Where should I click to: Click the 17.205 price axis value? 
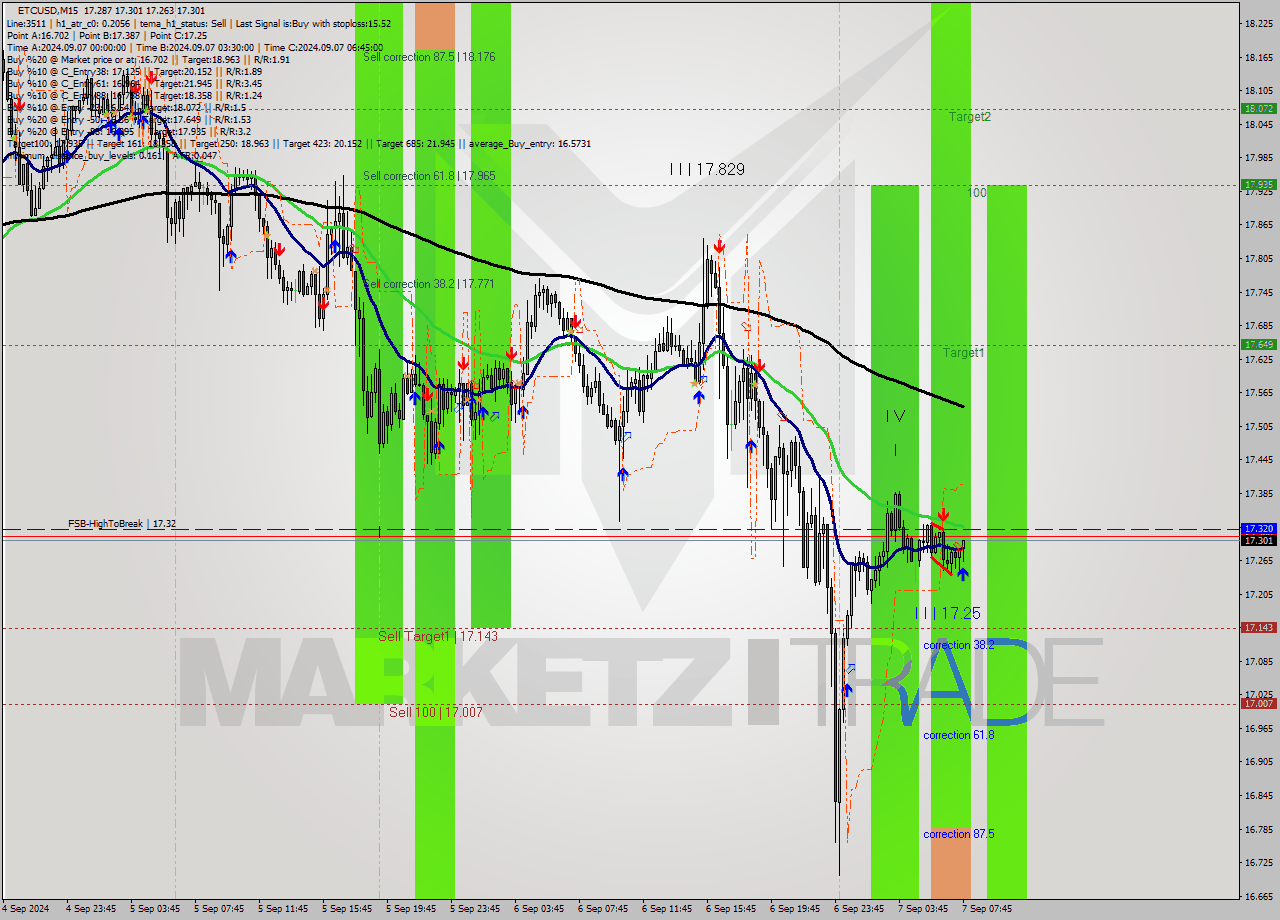tap(1258, 594)
